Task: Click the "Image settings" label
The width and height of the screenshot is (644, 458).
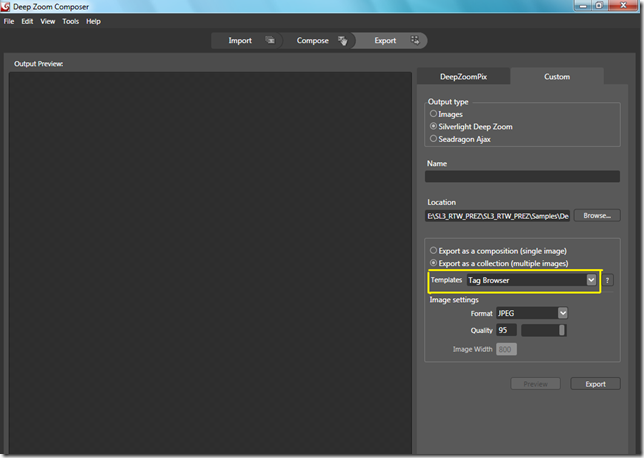Action: (x=454, y=300)
